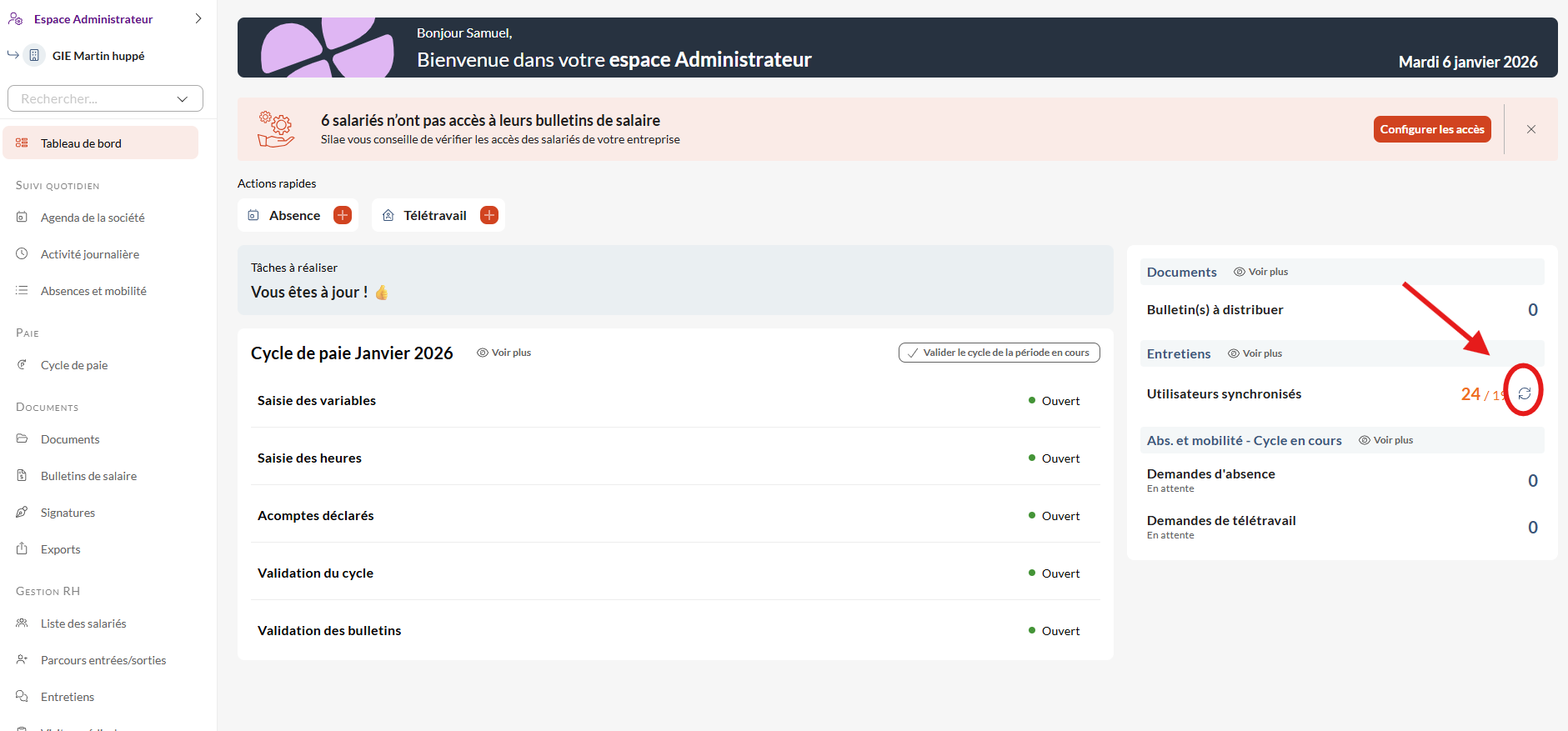Open Tableau de bord in sidebar

tap(81, 143)
